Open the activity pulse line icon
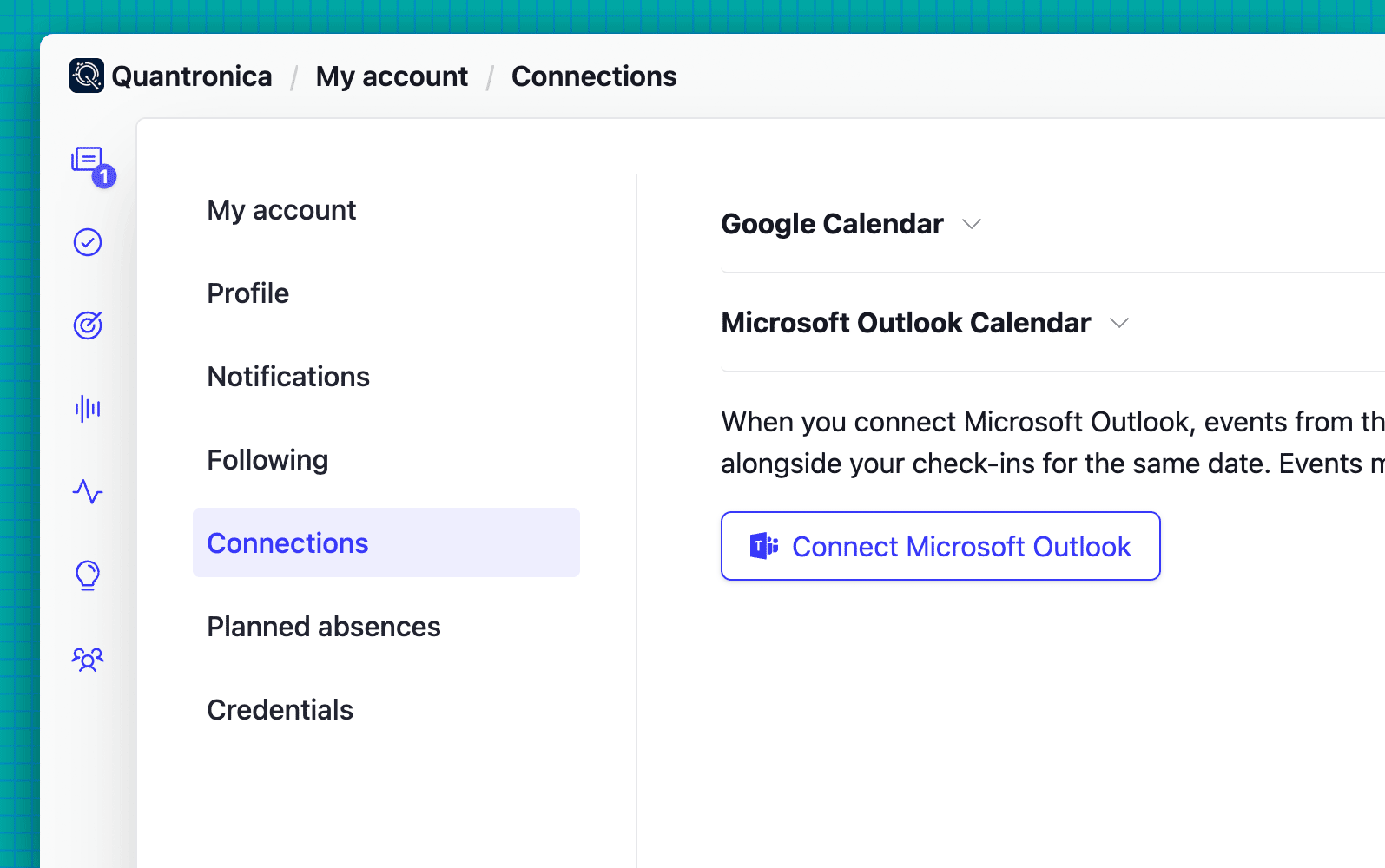This screenshot has width=1385, height=868. click(88, 492)
